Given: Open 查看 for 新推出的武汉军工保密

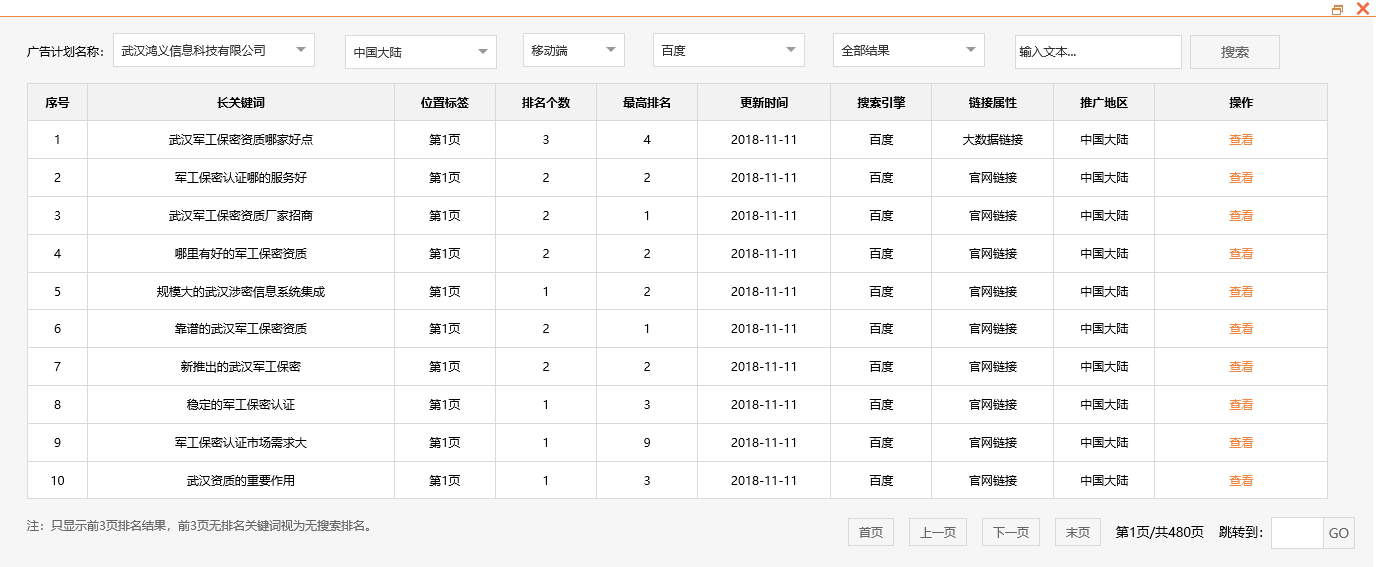Looking at the screenshot, I should tap(1241, 367).
